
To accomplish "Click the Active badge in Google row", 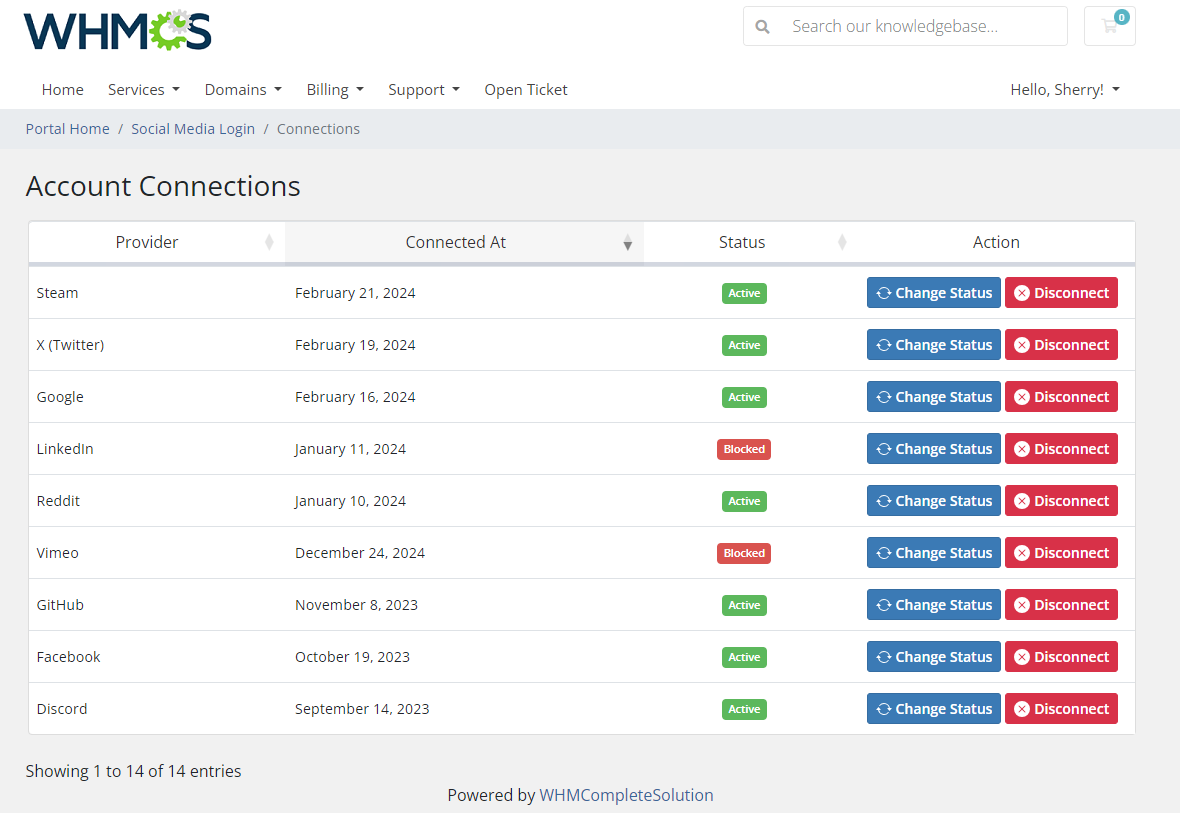I will [x=744, y=397].
